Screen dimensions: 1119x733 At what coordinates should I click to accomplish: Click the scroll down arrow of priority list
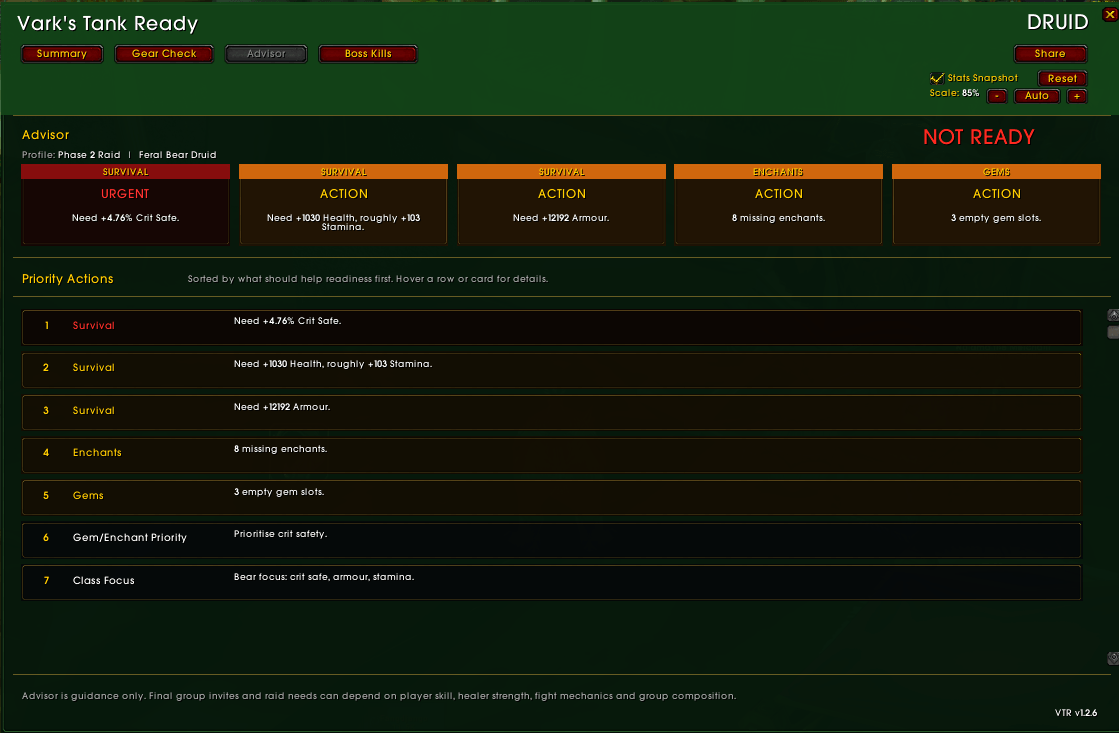1113,658
